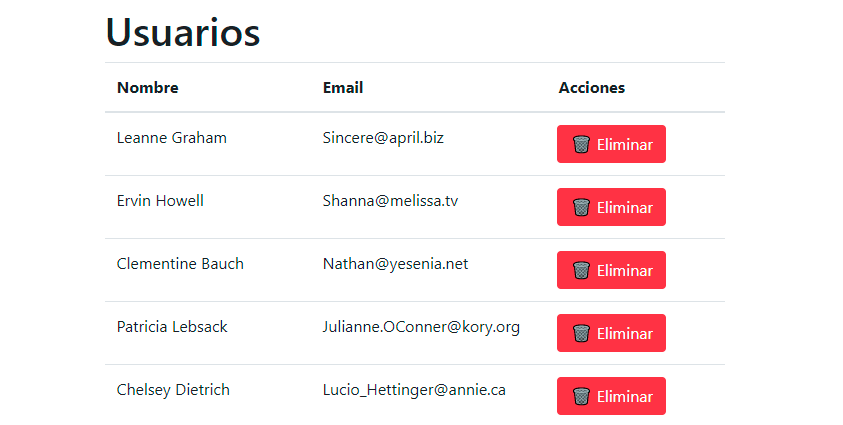843x425 pixels.
Task: Click trash icon in Clementine Bauch's row
Action: (581, 270)
